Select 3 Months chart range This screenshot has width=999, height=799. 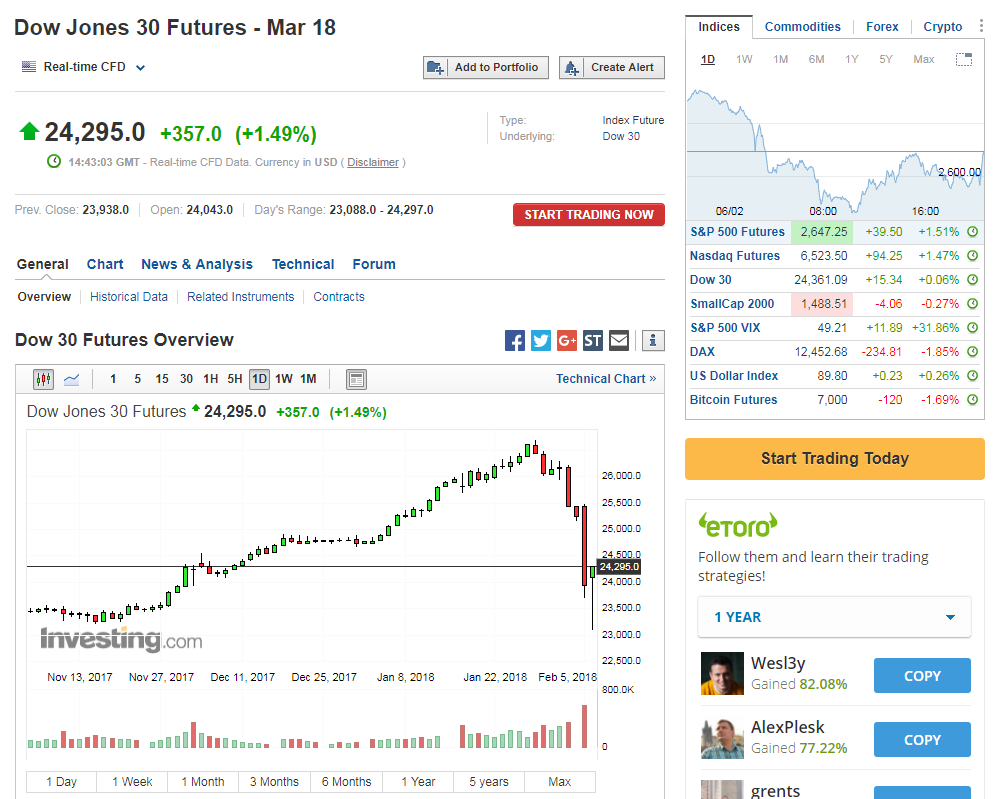coord(275,781)
